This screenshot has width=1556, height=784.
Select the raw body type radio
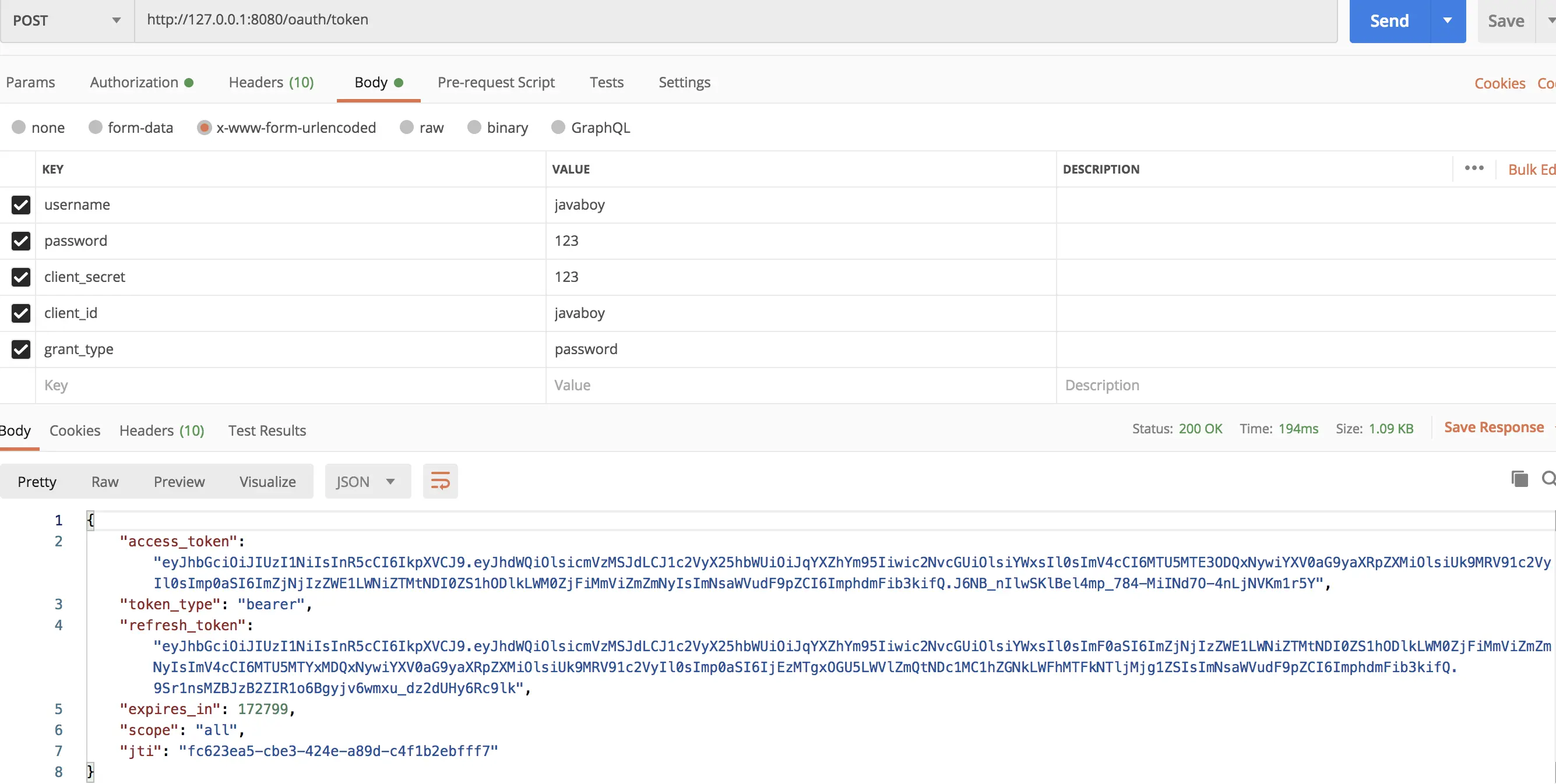(x=407, y=128)
